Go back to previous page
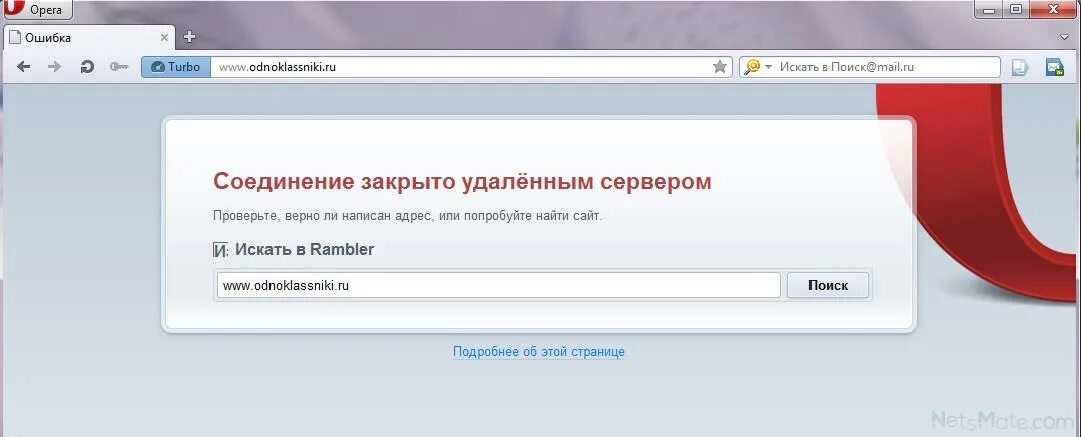The width and height of the screenshot is (1081, 437). point(23,67)
